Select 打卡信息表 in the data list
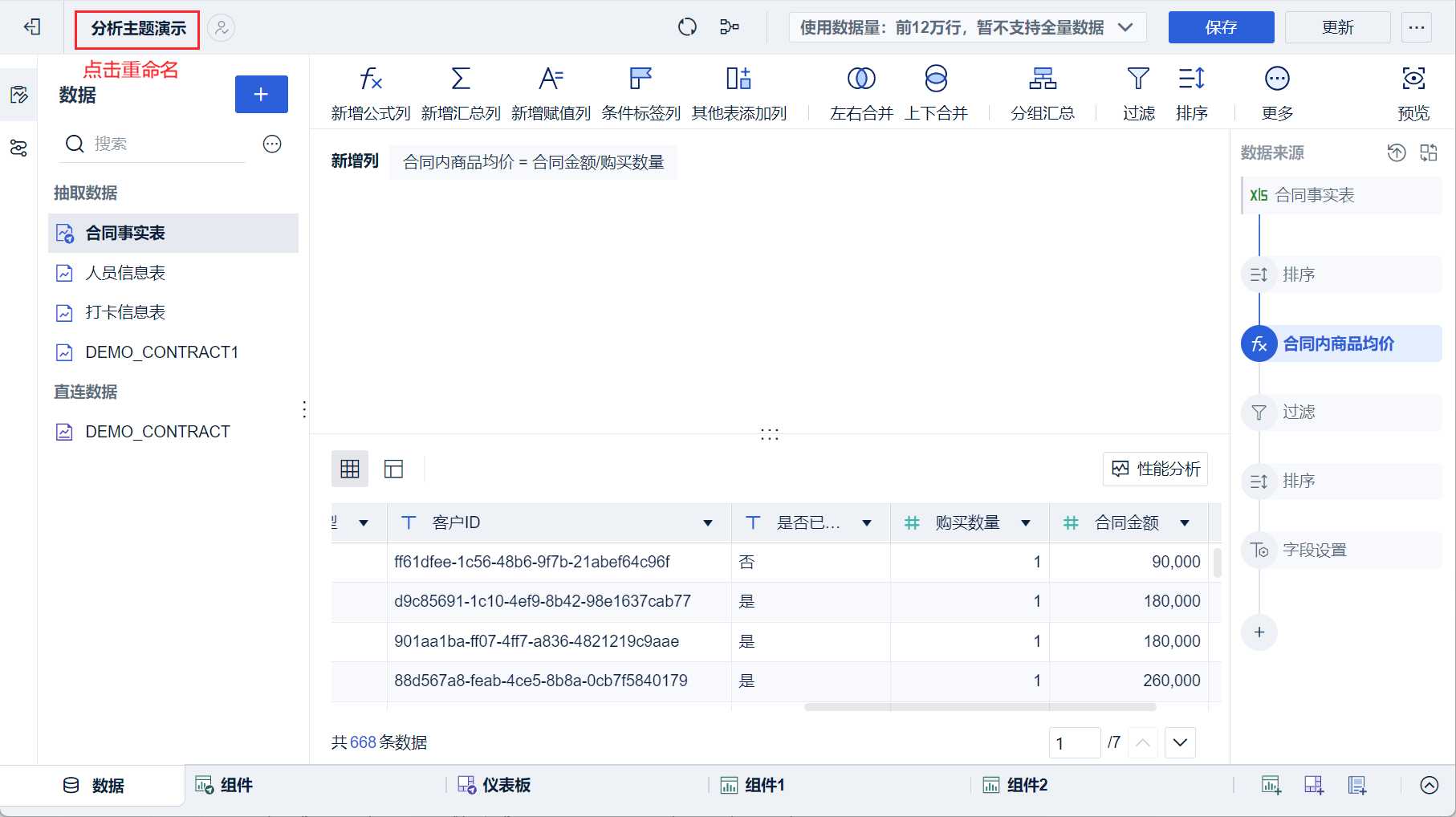Viewport: 1456px width, 817px height. (x=173, y=312)
